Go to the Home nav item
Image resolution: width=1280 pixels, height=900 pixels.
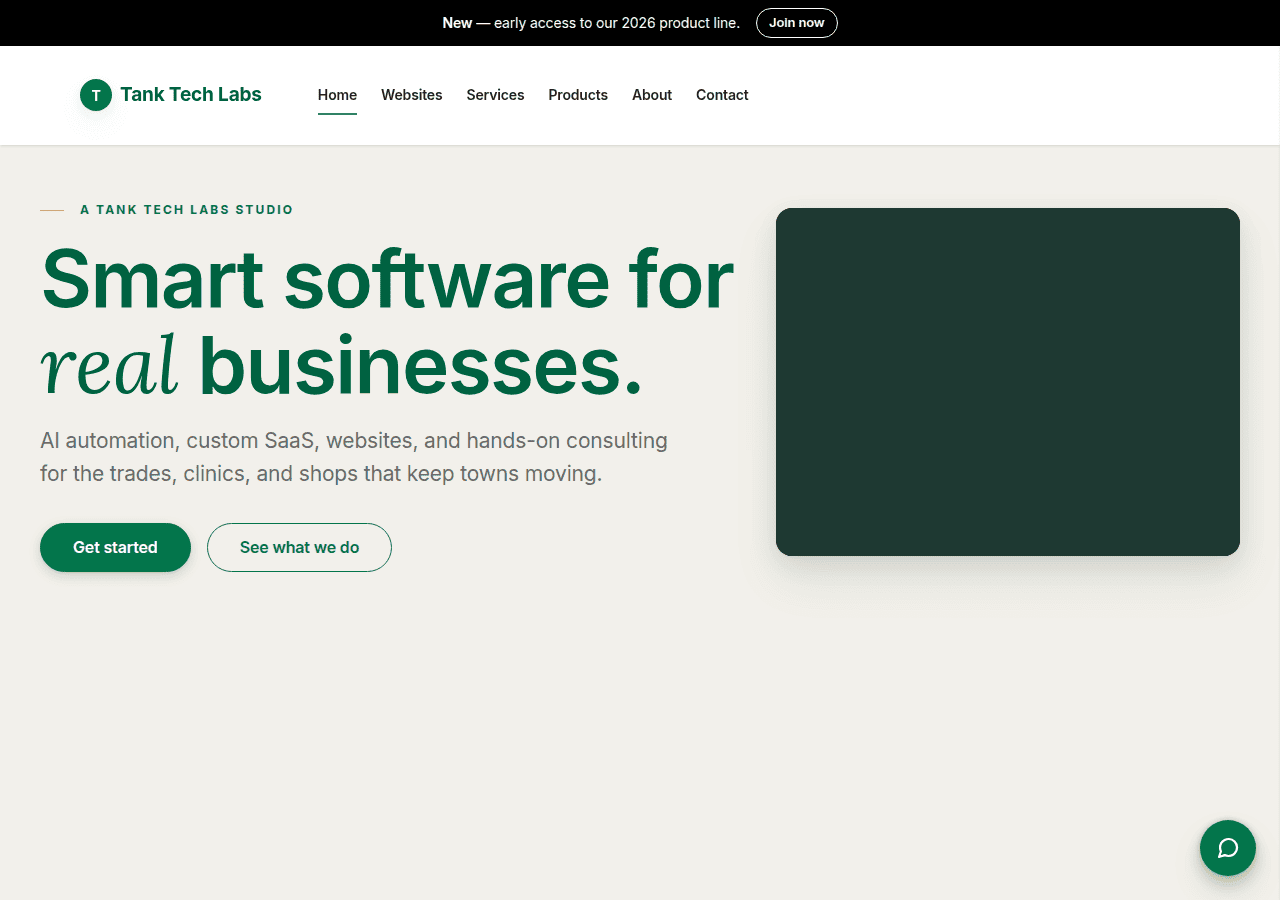pos(337,95)
